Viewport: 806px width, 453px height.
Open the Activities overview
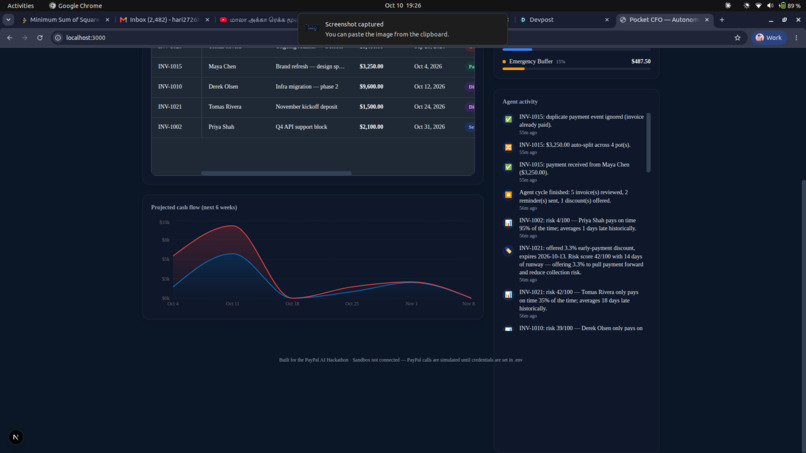tap(21, 6)
